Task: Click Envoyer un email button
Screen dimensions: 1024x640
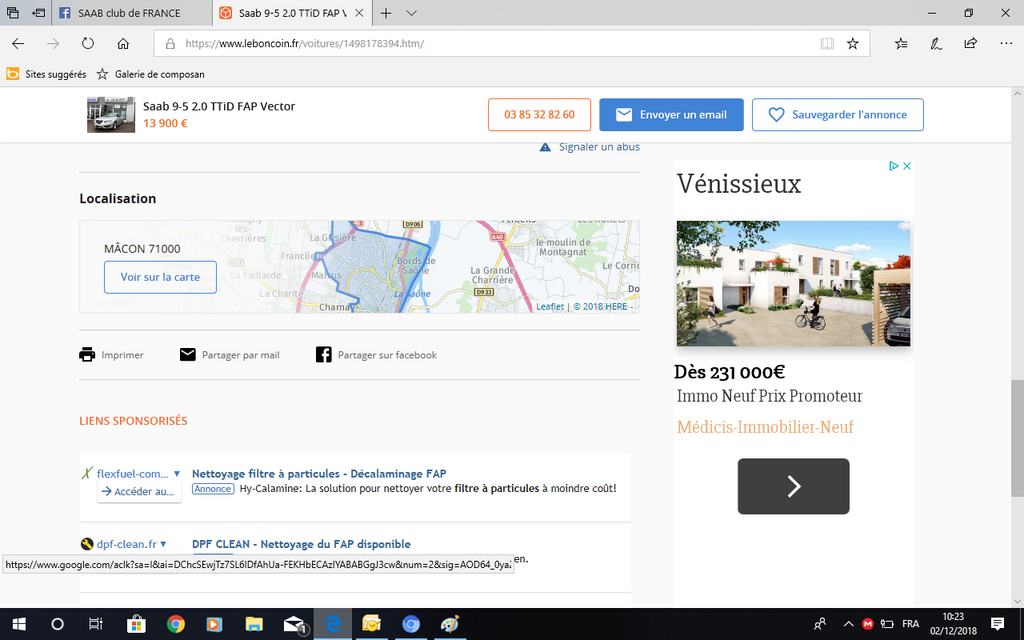Action: 671,115
